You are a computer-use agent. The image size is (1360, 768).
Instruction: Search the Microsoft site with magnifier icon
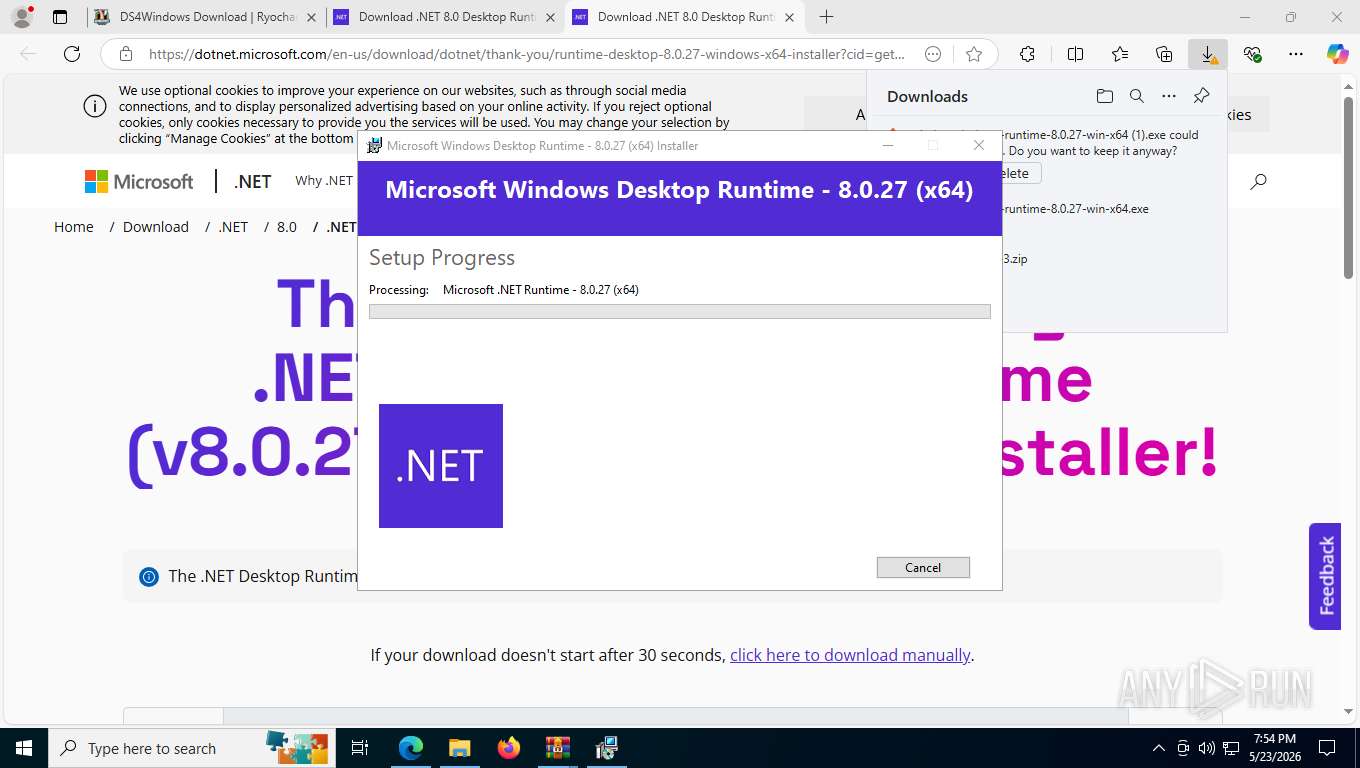[1259, 181]
